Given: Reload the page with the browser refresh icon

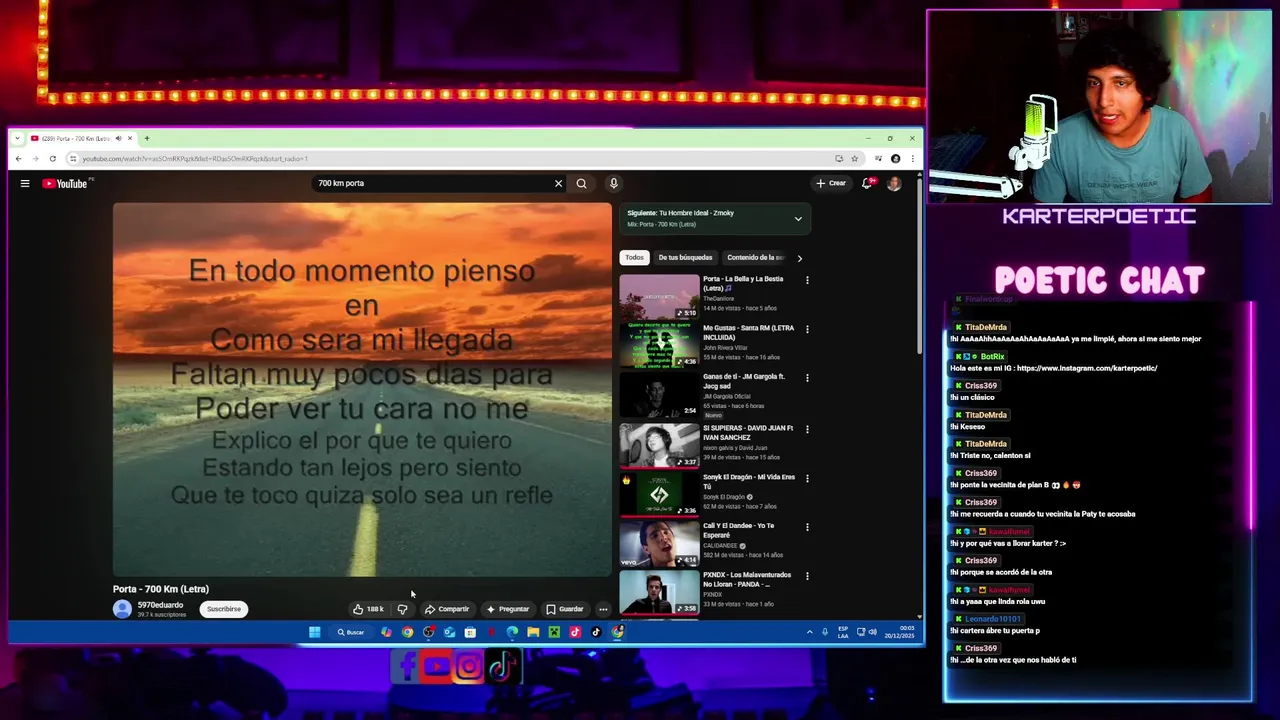Looking at the screenshot, I should [52, 159].
